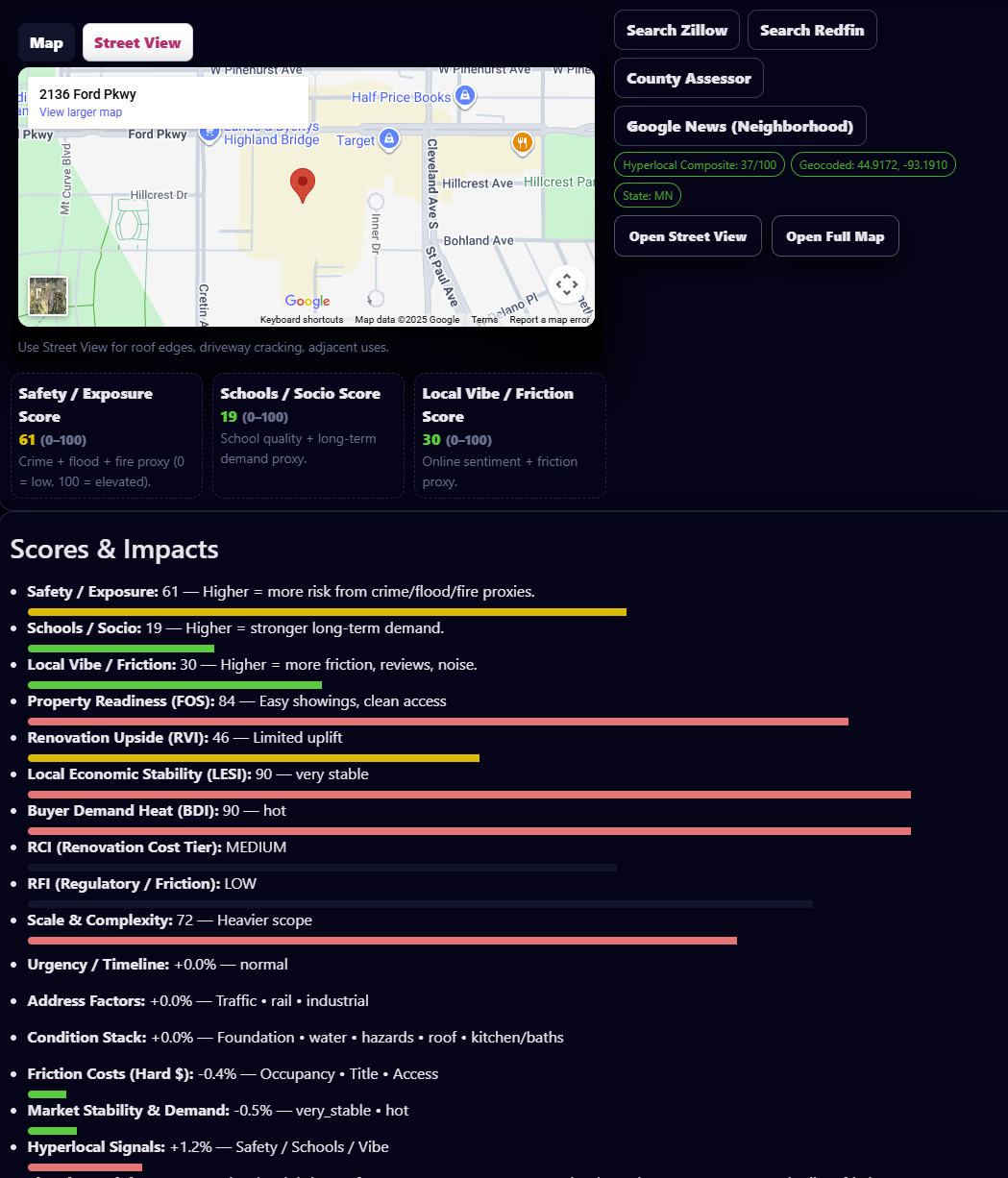This screenshot has height=1178, width=1008.
Task: Click the Half Price Books map pin
Action: tap(463, 96)
